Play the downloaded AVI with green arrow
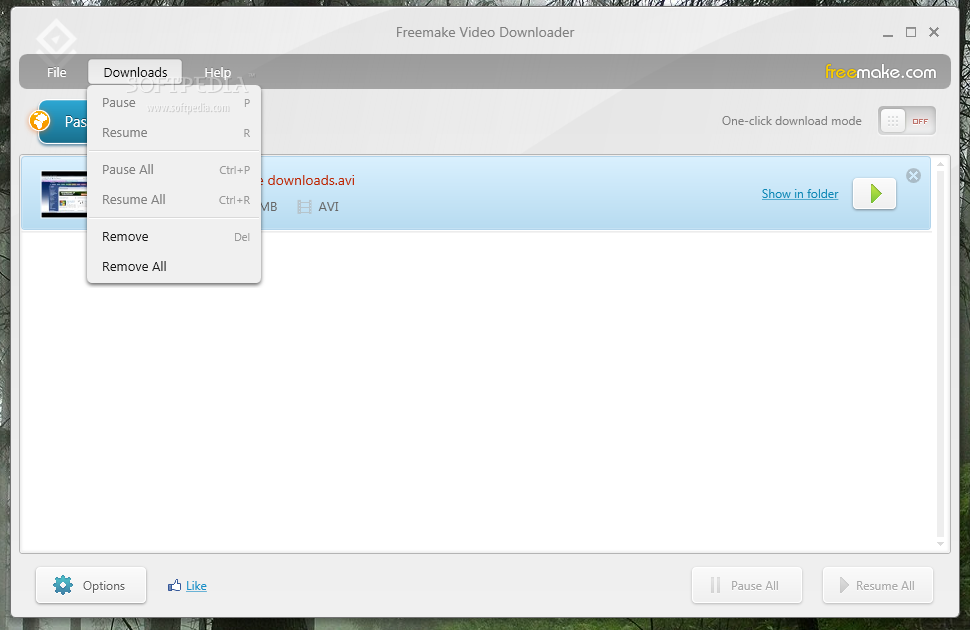This screenshot has width=970, height=630. tap(874, 194)
